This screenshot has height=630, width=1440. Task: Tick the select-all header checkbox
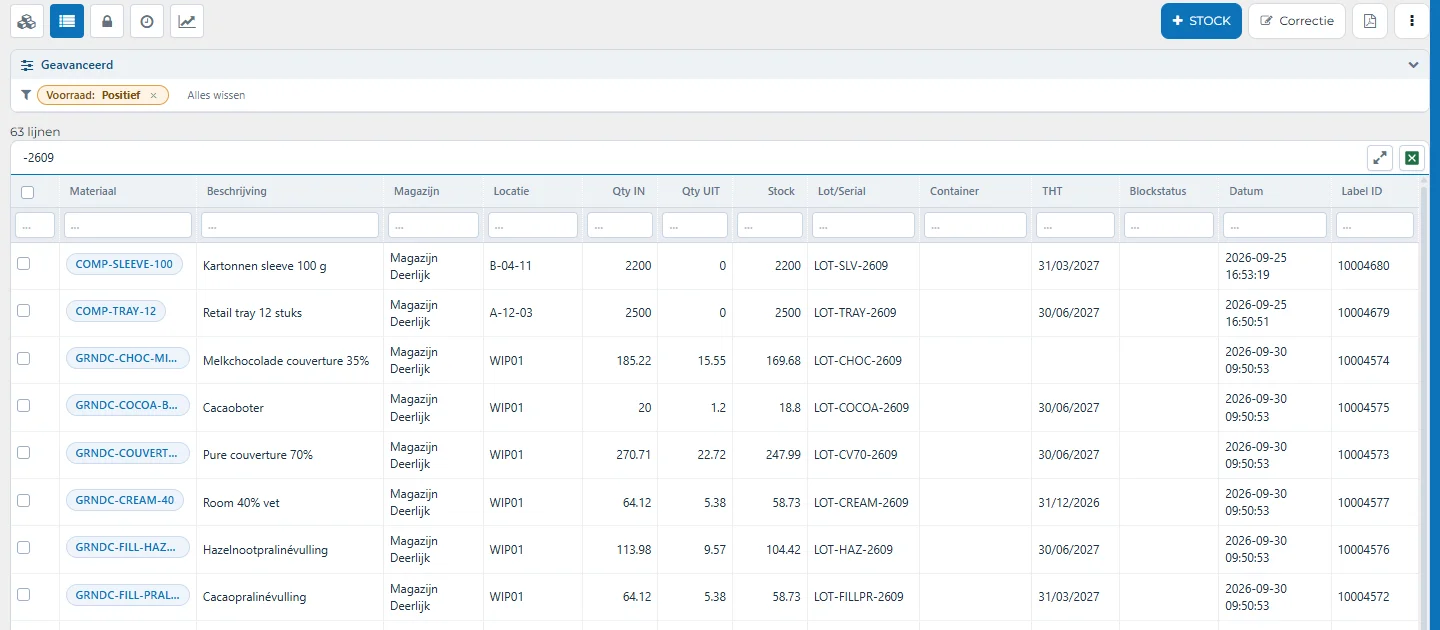pos(27,192)
